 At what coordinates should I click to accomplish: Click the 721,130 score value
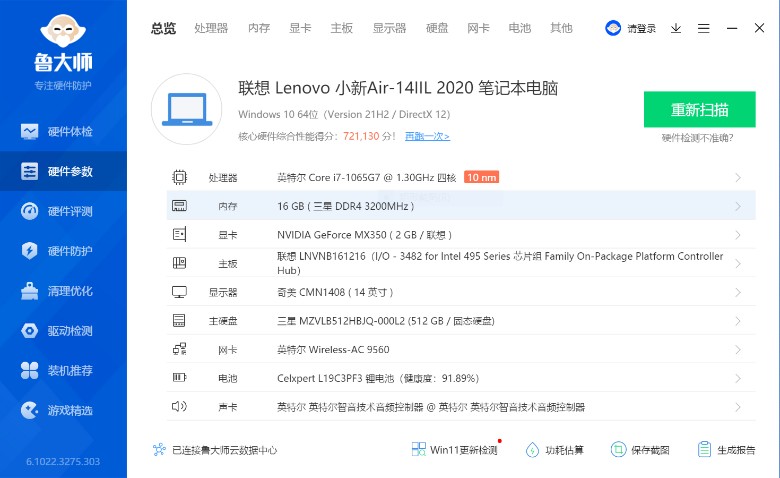tap(361, 136)
